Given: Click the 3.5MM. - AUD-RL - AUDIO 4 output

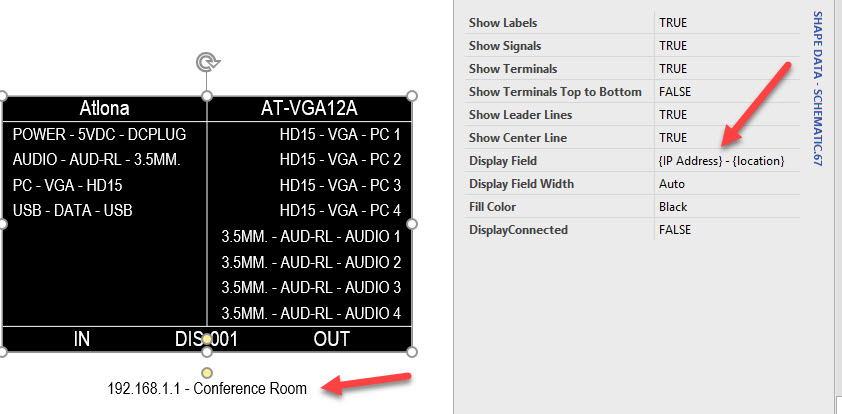Looking at the screenshot, I should (x=311, y=313).
